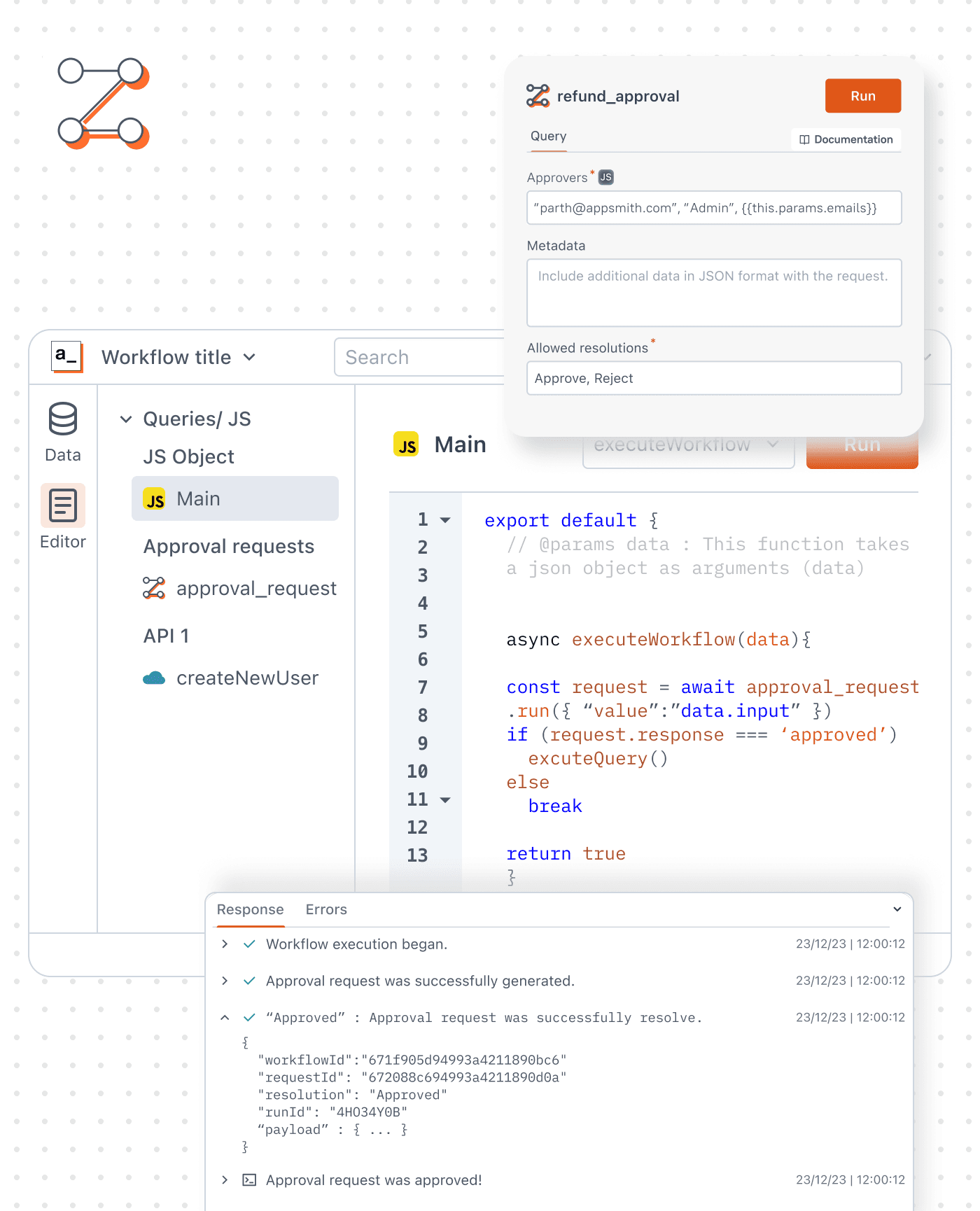
Task: Click the checkmark beside "Approved" log entry
Action: [x=249, y=1017]
